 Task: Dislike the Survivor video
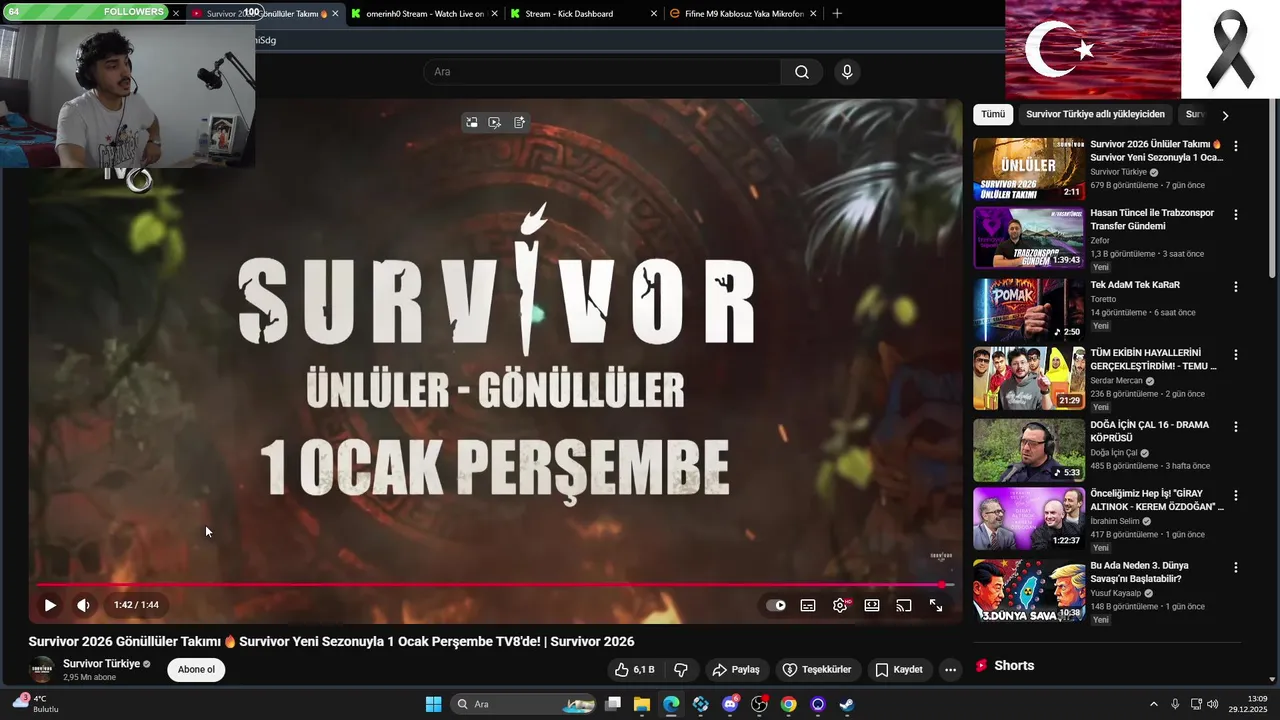pyautogui.click(x=681, y=670)
